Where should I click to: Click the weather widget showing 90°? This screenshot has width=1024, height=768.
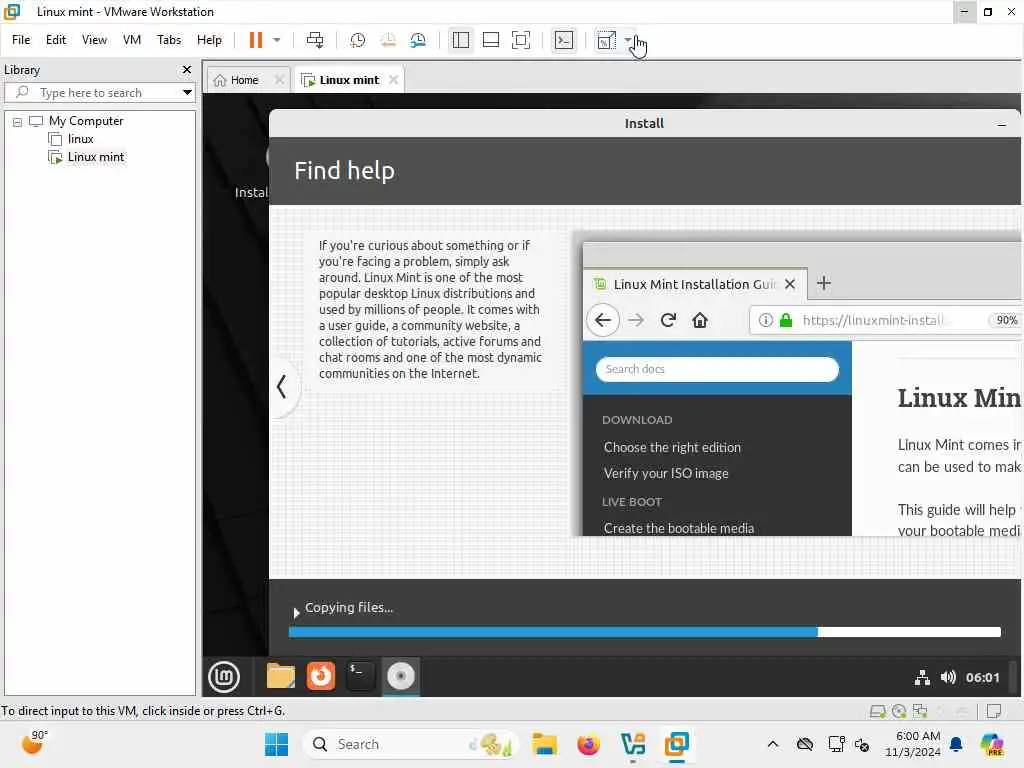click(35, 743)
